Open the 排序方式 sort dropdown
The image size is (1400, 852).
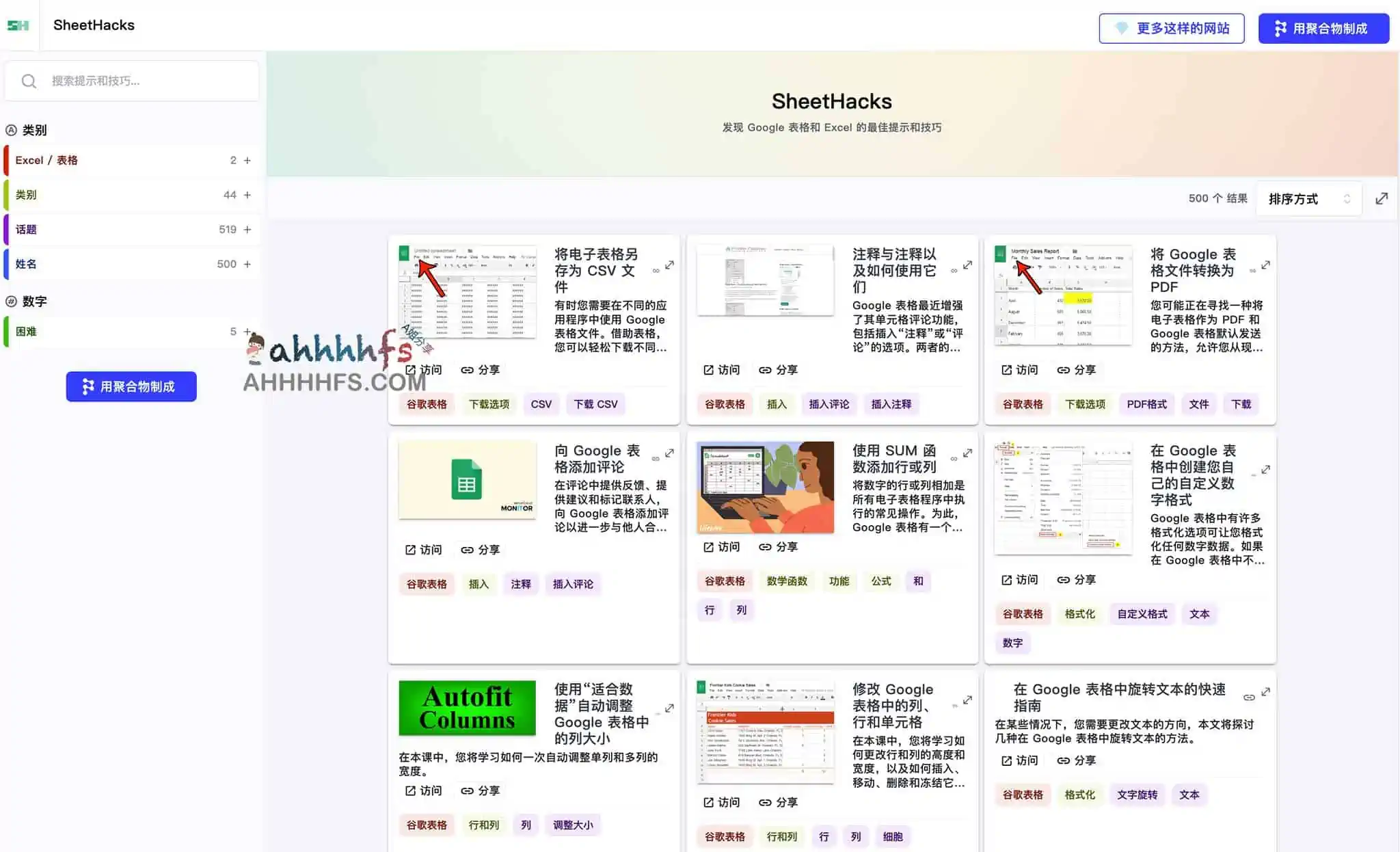[x=1308, y=198]
